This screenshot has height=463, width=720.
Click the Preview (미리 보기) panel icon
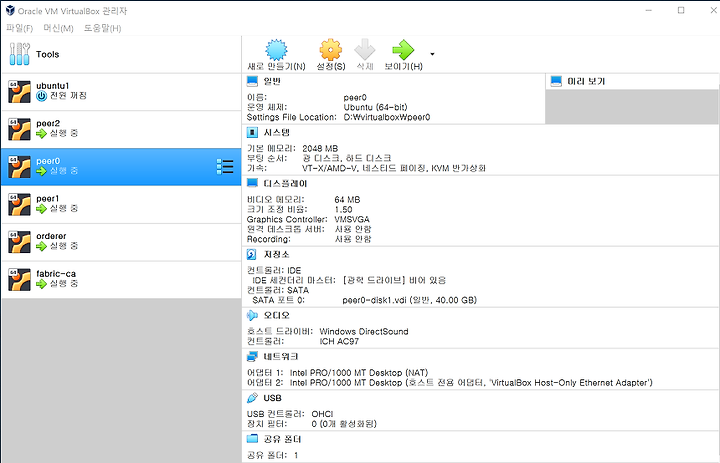pyautogui.click(x=556, y=81)
